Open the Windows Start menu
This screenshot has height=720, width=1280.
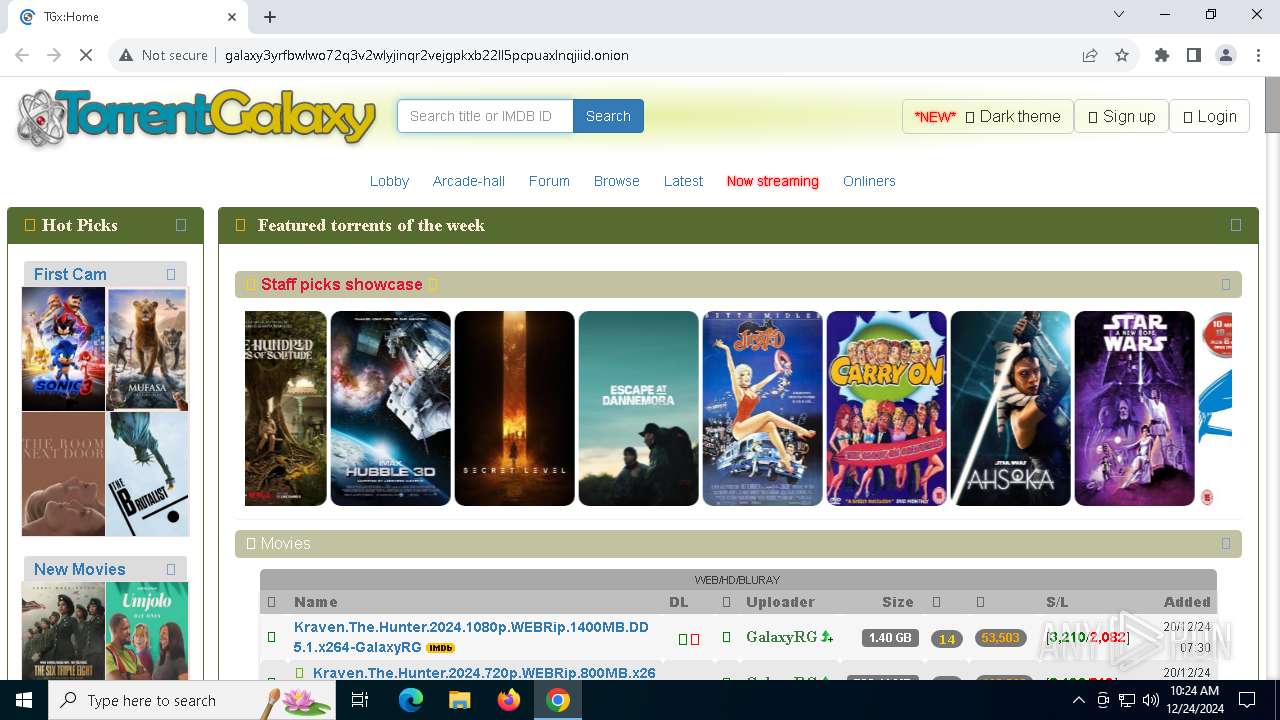coord(24,700)
